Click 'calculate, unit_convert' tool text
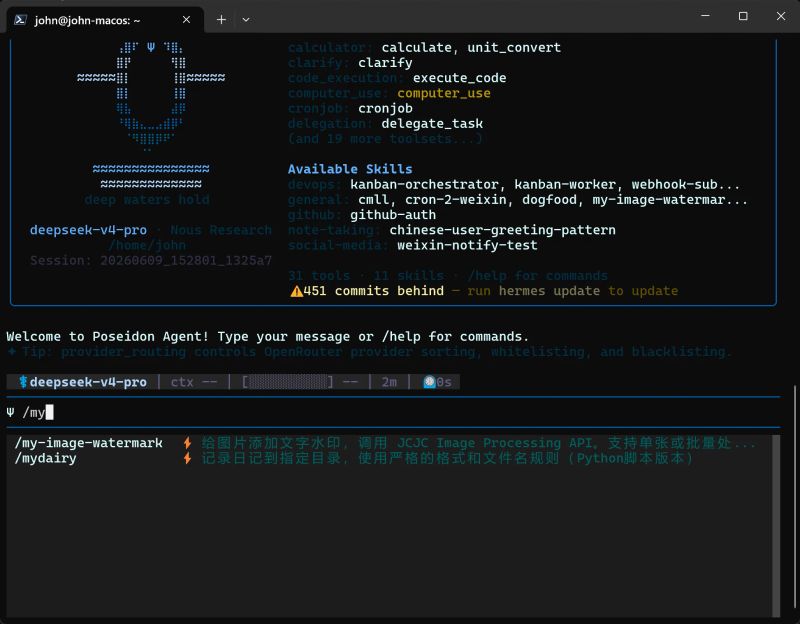The image size is (800, 624). pyautogui.click(x=471, y=47)
